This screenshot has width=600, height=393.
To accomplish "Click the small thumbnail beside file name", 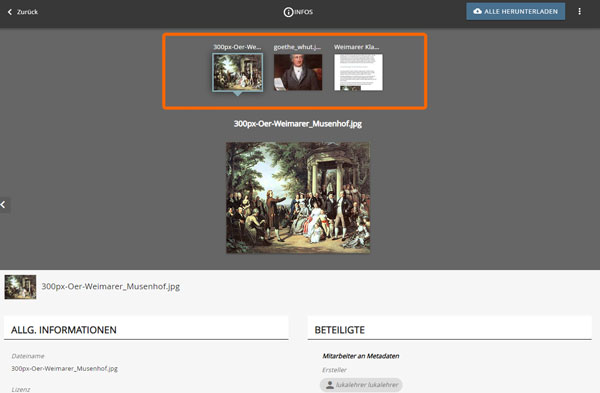I will tap(20, 287).
